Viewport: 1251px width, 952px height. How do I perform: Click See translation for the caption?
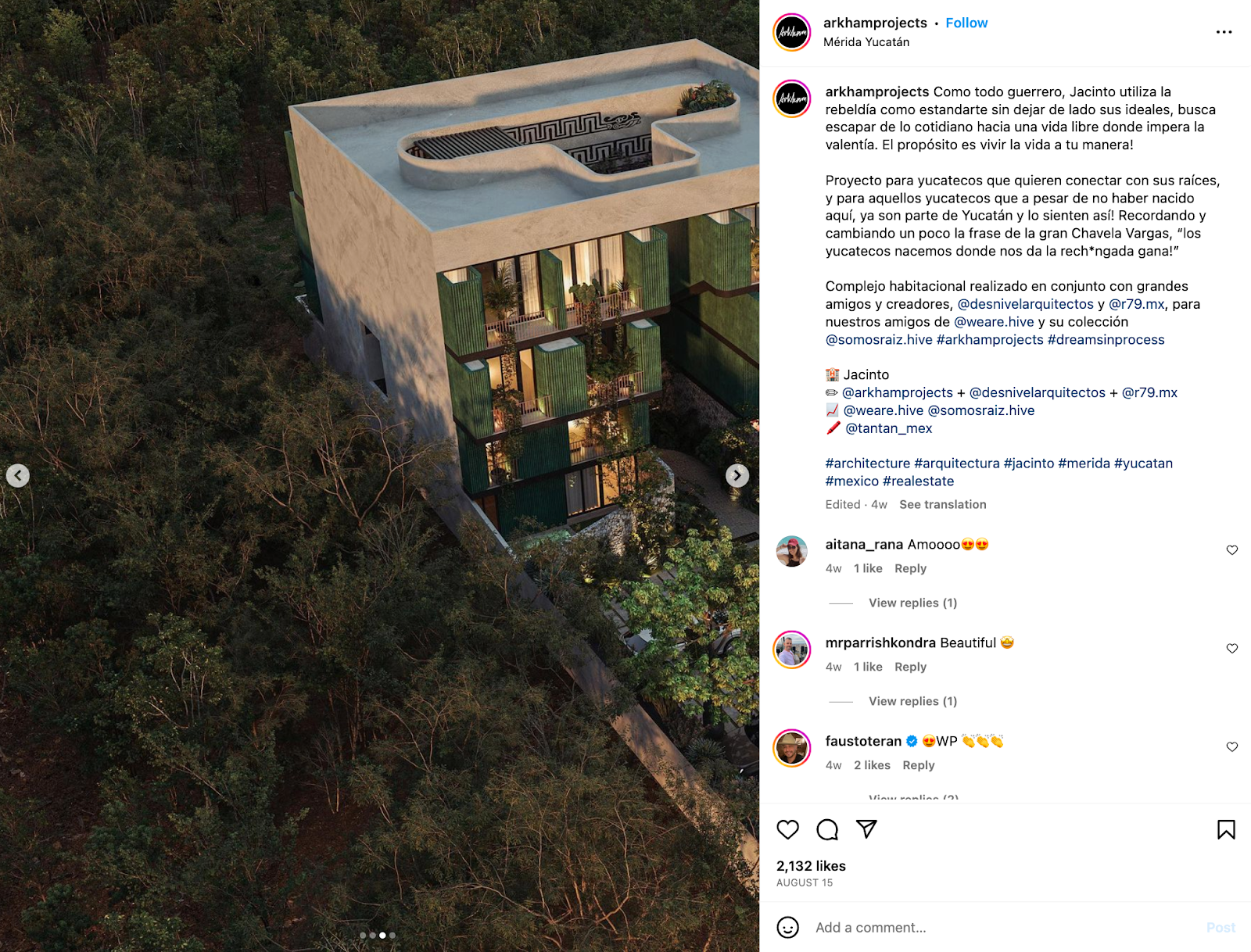[x=942, y=504]
